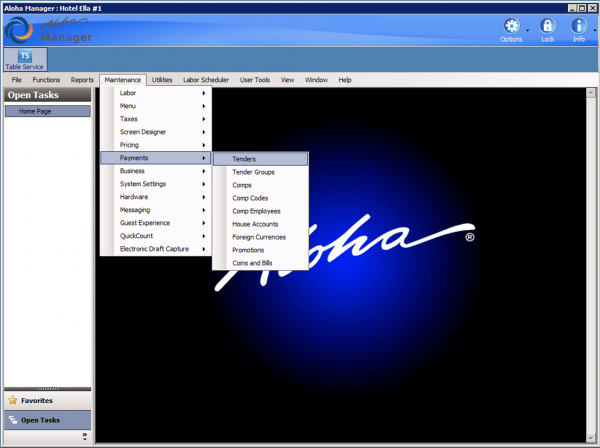Viewport: 600px width, 448px height.
Task: Minimize the Aloha Manager window
Action: (572, 8)
